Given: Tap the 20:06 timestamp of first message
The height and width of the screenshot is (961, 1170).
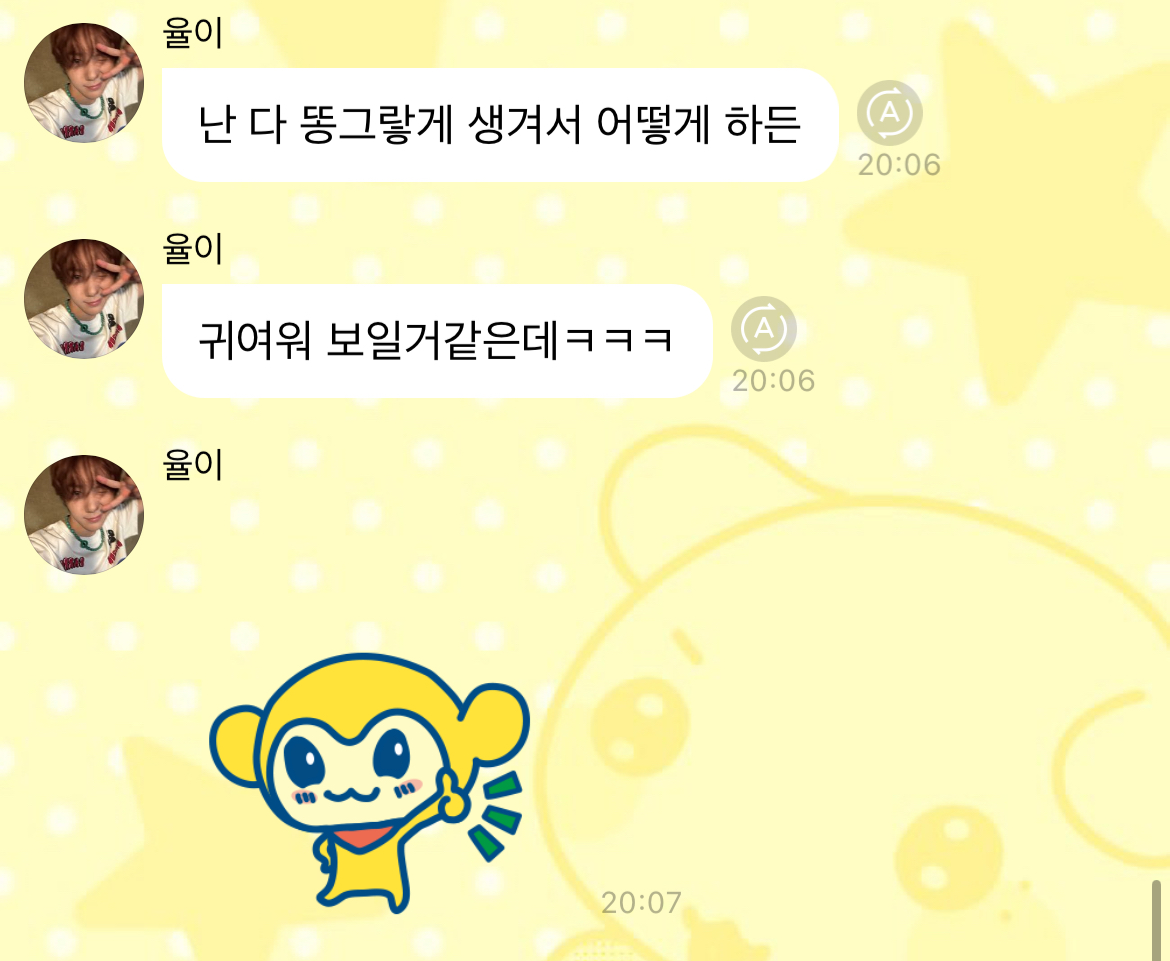Looking at the screenshot, I should [899, 165].
